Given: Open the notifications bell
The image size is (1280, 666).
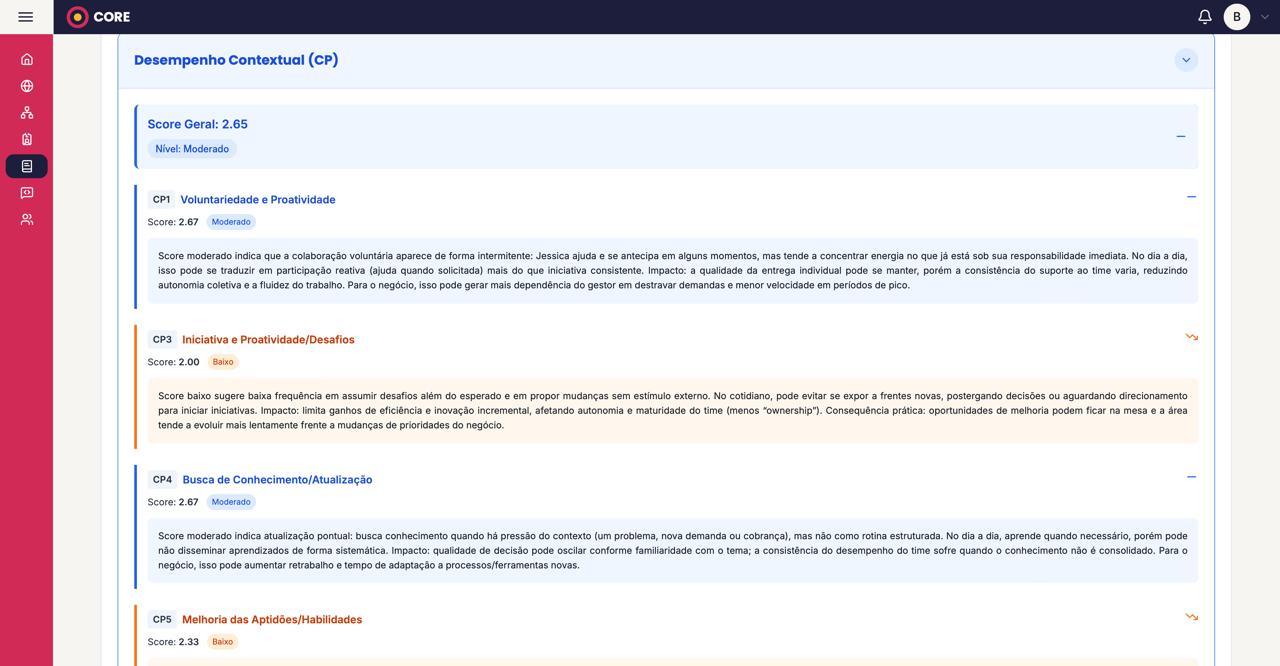Looking at the screenshot, I should click(x=1205, y=17).
